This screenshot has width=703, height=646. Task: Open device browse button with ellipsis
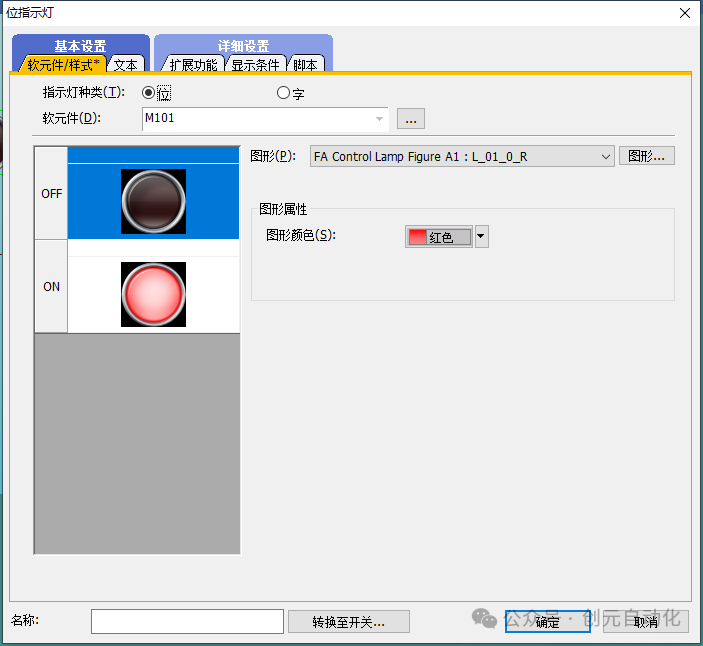pyautogui.click(x=411, y=119)
